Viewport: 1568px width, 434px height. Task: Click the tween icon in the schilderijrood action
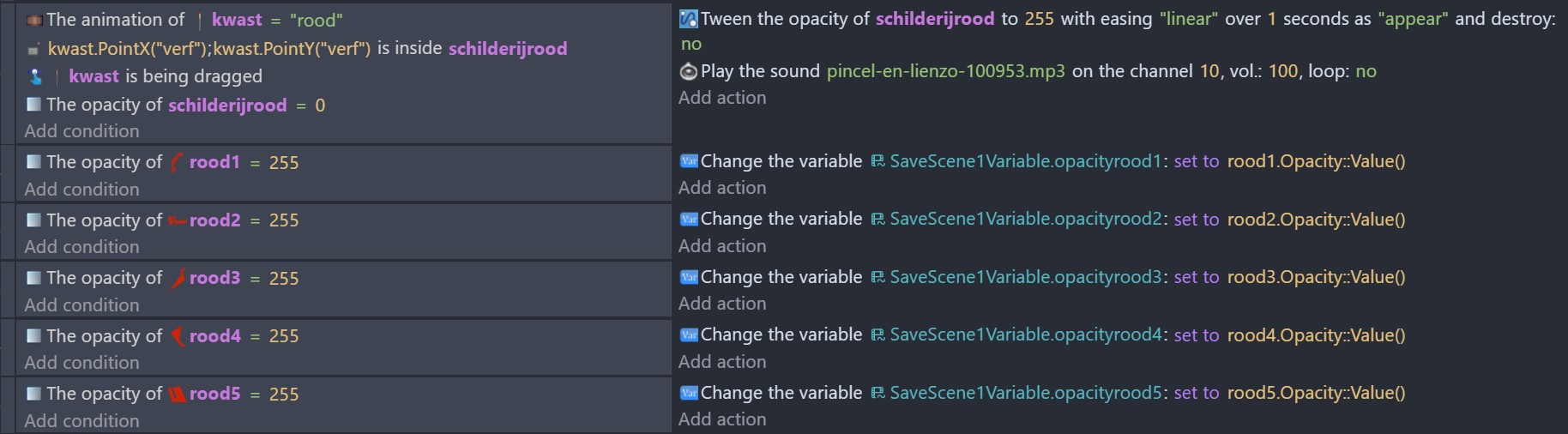tap(688, 19)
